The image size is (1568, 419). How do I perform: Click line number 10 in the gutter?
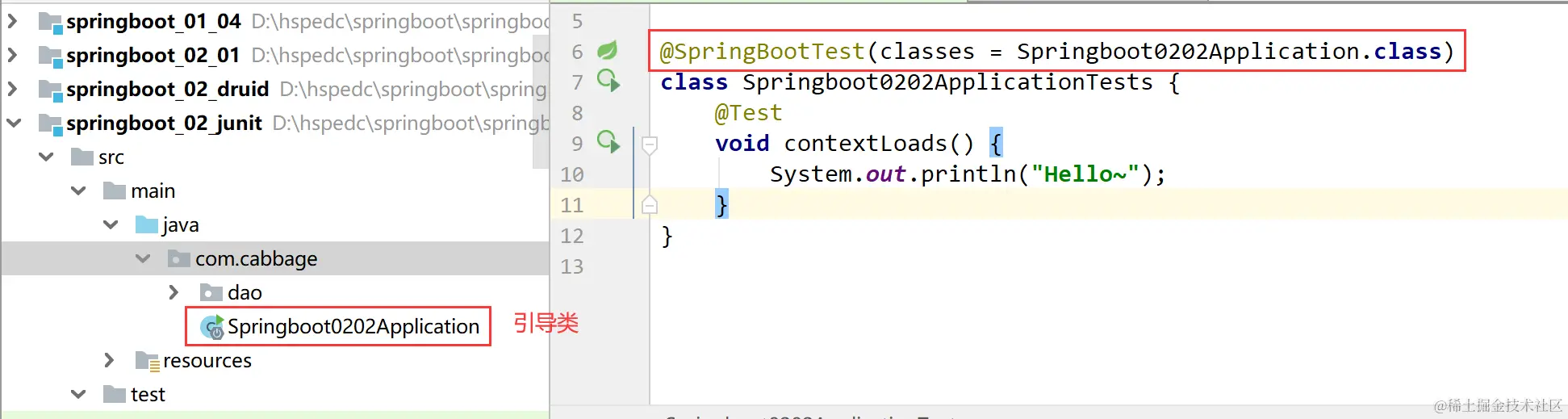point(572,174)
